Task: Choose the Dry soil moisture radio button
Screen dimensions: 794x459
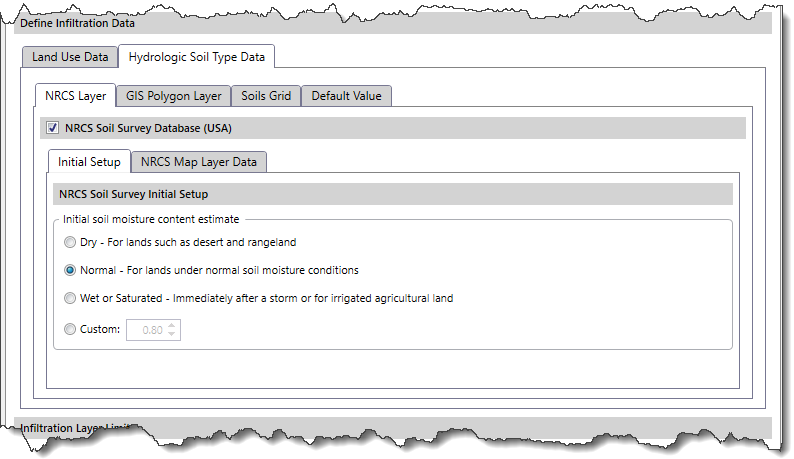Action: coord(69,242)
